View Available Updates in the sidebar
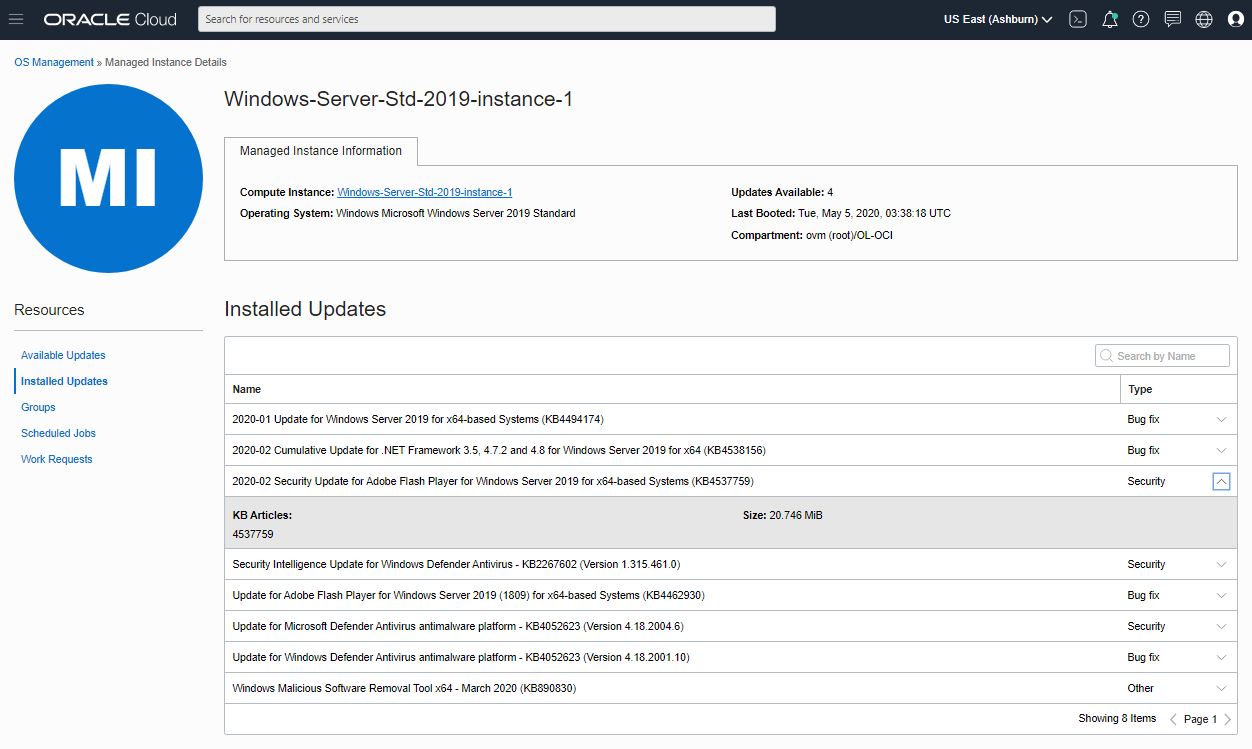 coord(63,355)
